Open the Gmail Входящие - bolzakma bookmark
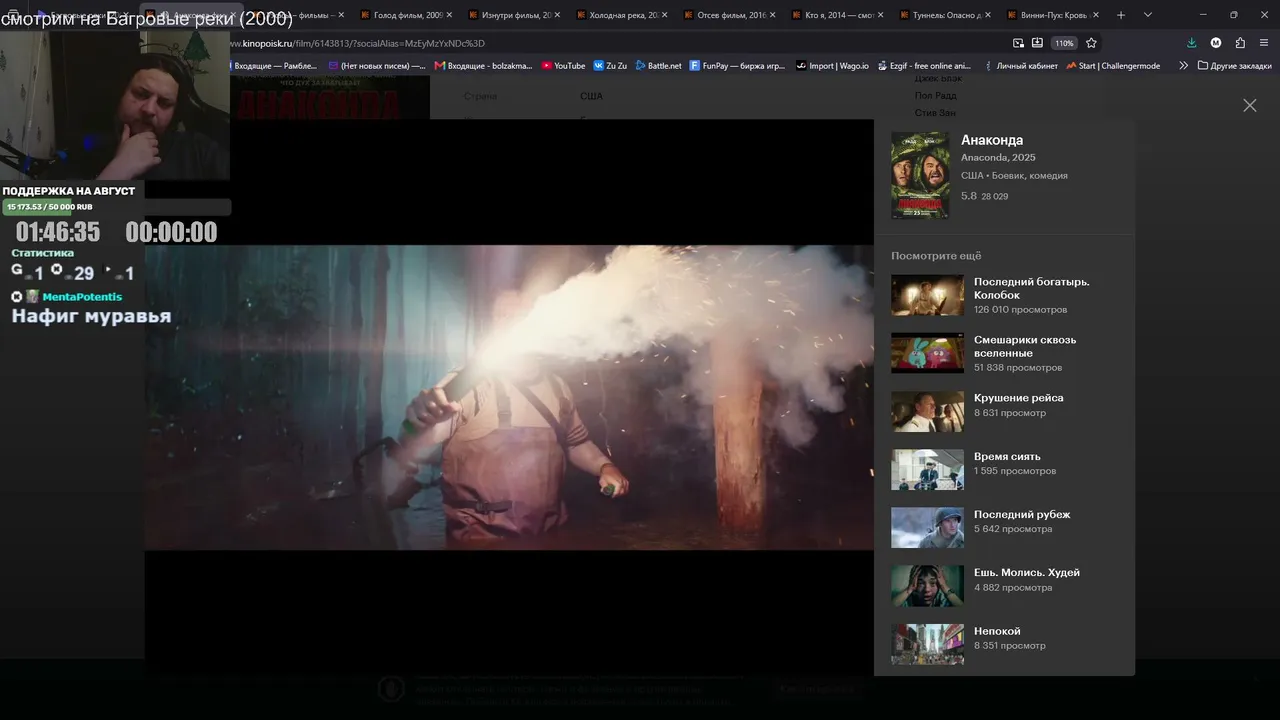The width and height of the screenshot is (1280, 720). (484, 66)
